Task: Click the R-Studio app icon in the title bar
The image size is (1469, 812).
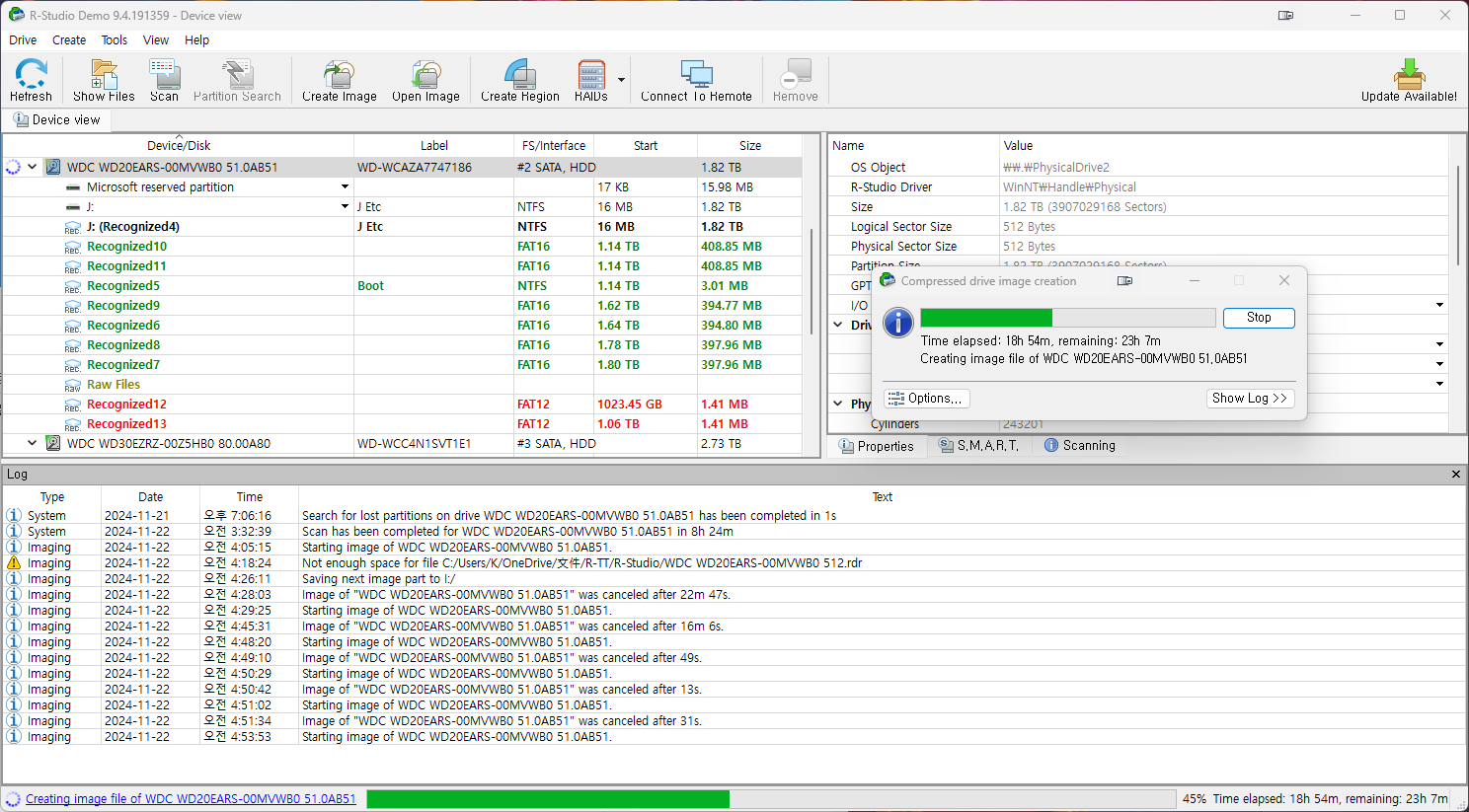Action: [16, 15]
